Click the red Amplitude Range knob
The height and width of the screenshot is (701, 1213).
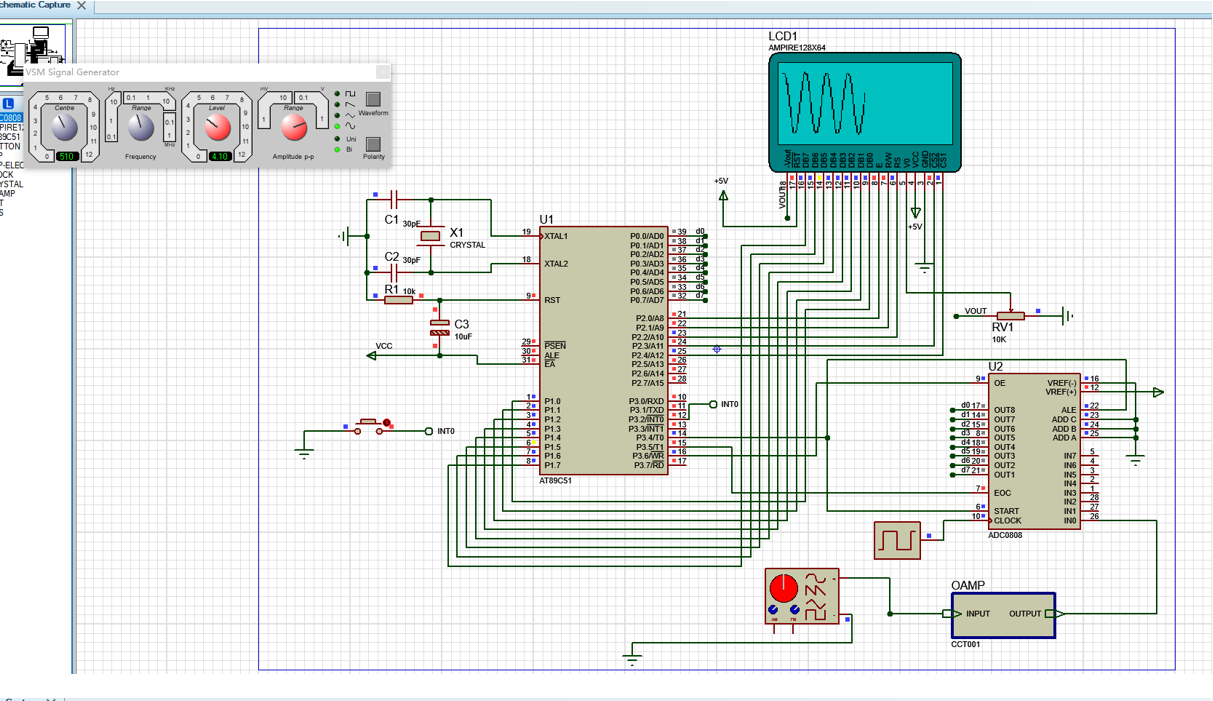coord(293,127)
